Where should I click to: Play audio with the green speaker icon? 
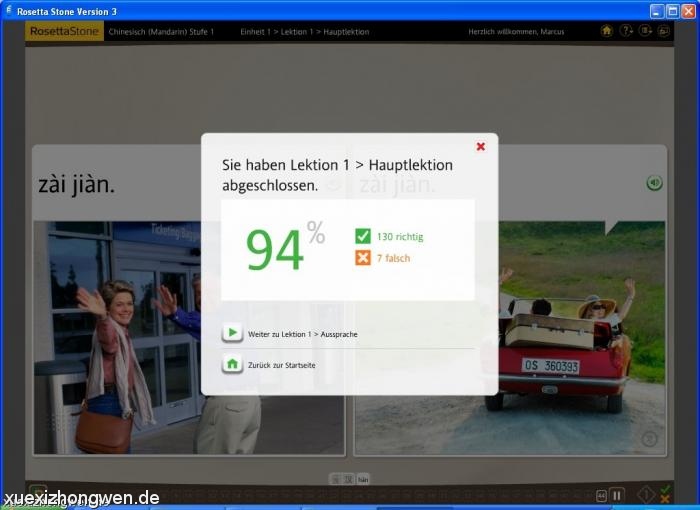pyautogui.click(x=654, y=183)
